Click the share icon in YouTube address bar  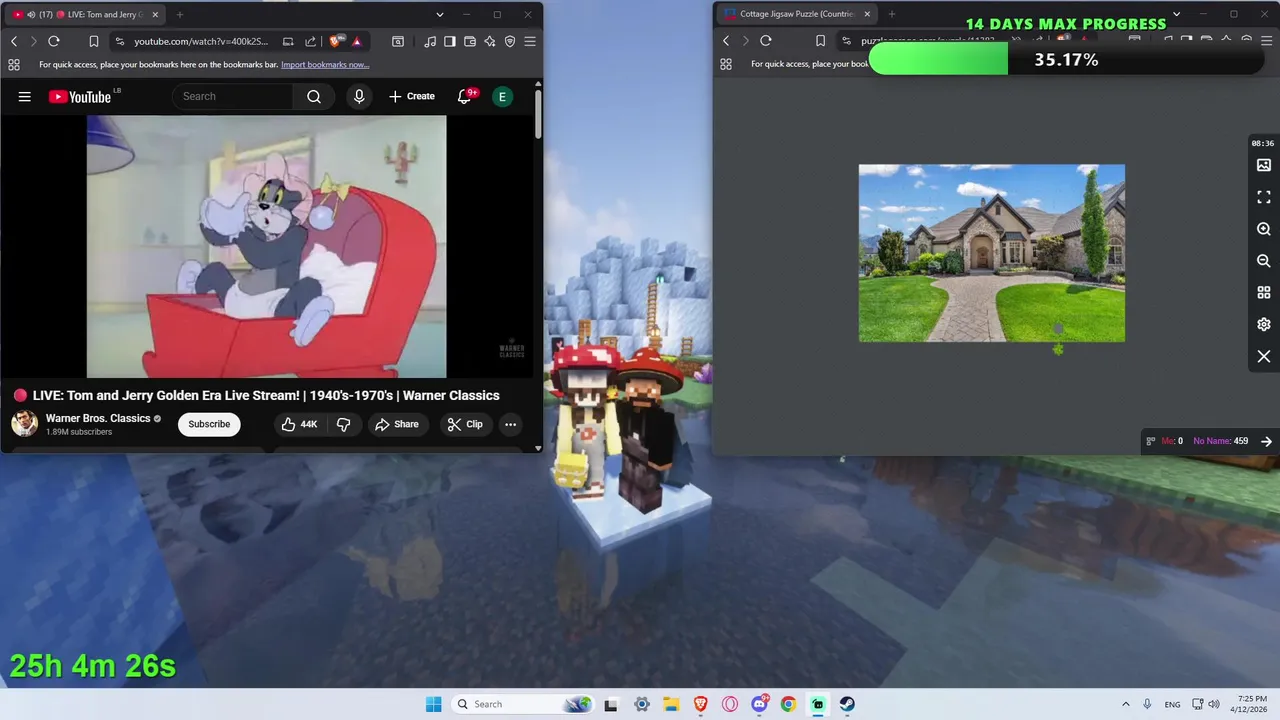(x=310, y=41)
